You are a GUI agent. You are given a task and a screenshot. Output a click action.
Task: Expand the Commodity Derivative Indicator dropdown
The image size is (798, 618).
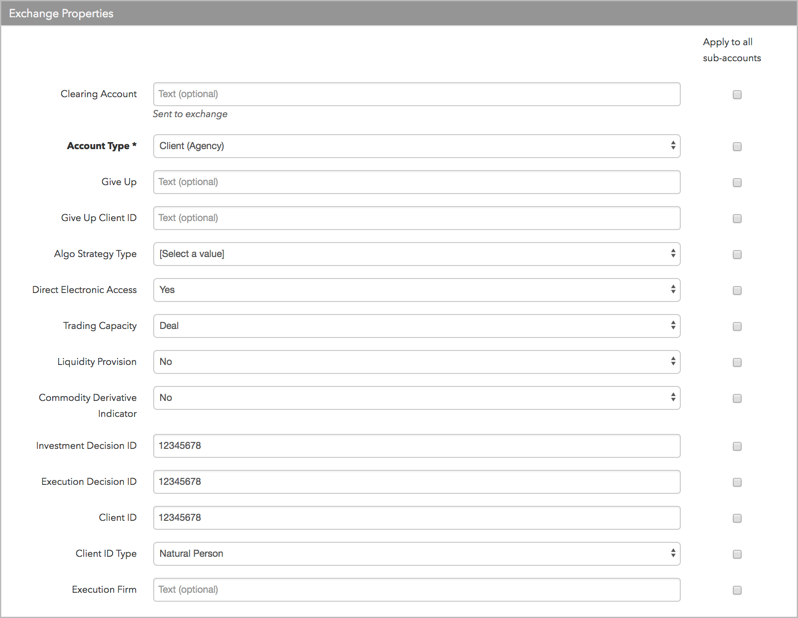pos(417,398)
